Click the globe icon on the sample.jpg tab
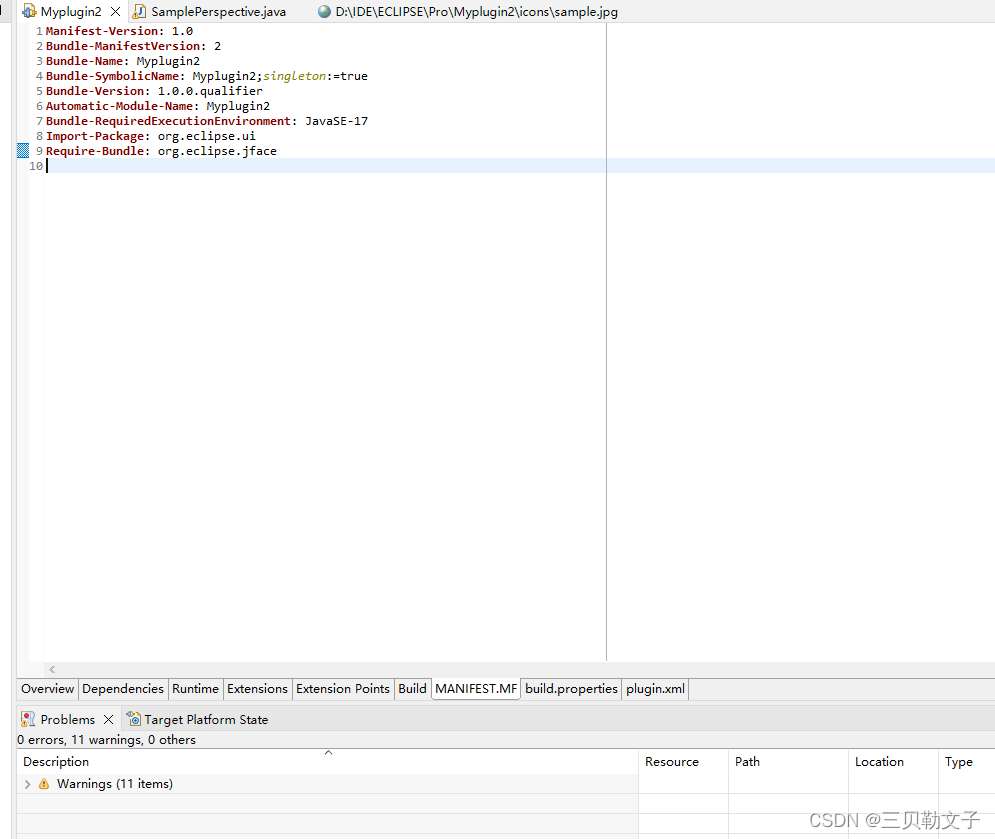This screenshot has width=995, height=839. pyautogui.click(x=323, y=12)
